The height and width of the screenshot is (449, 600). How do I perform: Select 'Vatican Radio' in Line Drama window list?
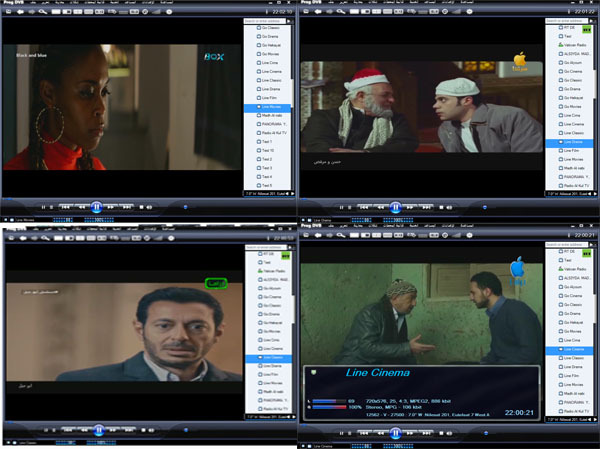(572, 45)
